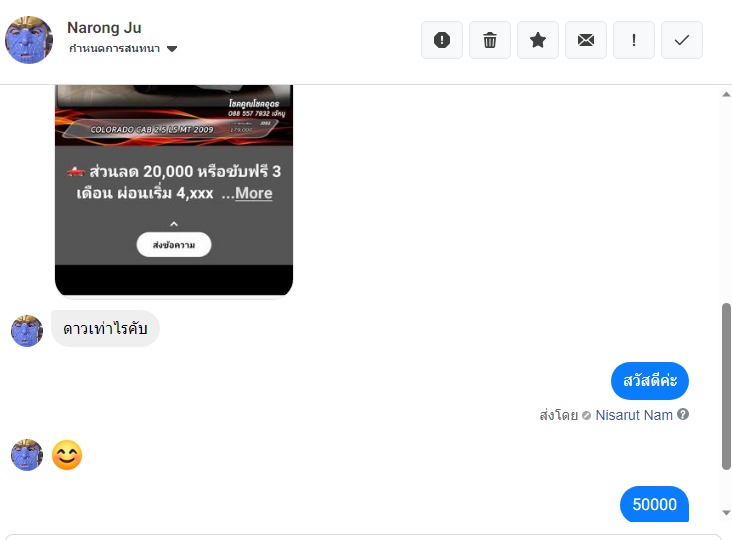The image size is (732, 540).
Task: Select the 50000 sent message bubble
Action: (x=654, y=504)
